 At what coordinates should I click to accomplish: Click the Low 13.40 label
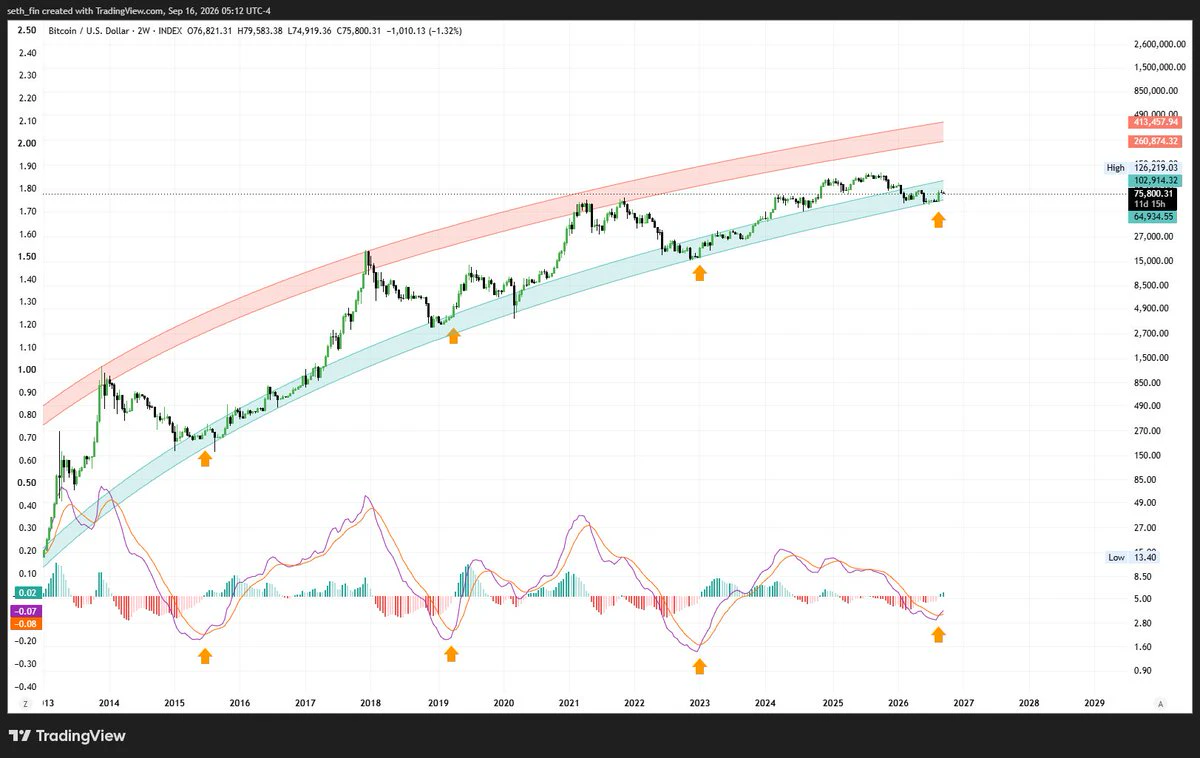click(x=1132, y=557)
